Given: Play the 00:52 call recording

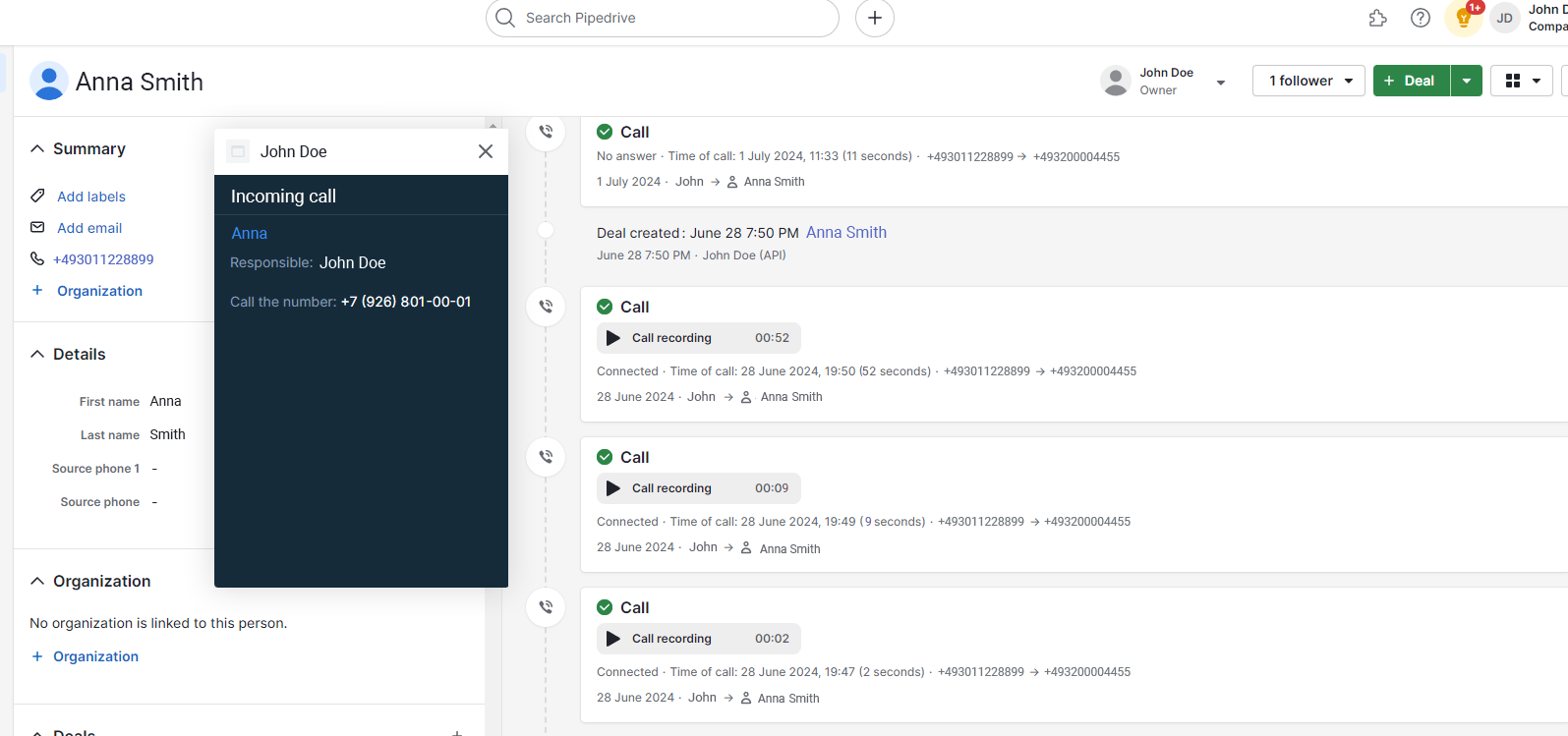Looking at the screenshot, I should point(613,338).
